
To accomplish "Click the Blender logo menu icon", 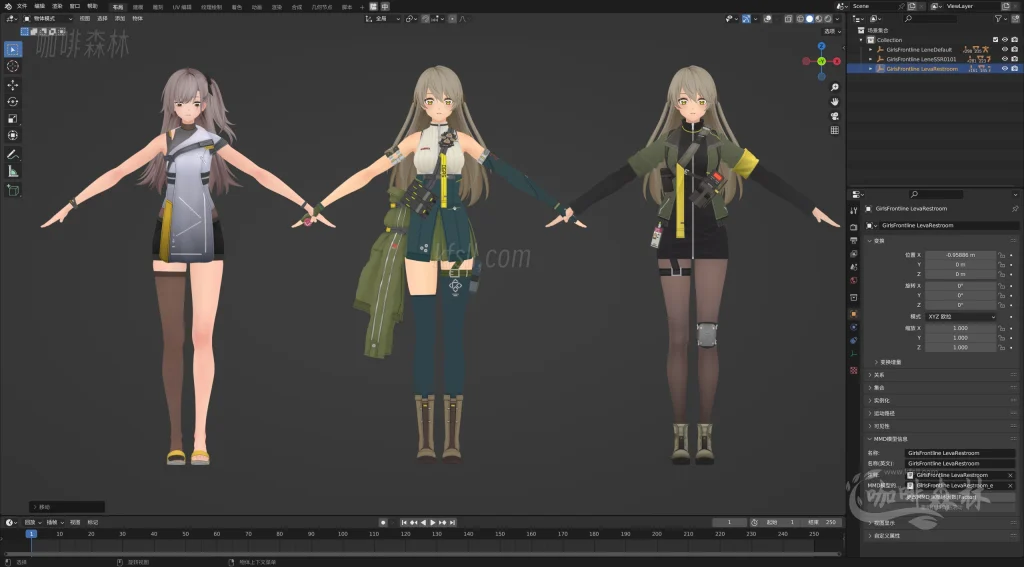I will coord(8,7).
